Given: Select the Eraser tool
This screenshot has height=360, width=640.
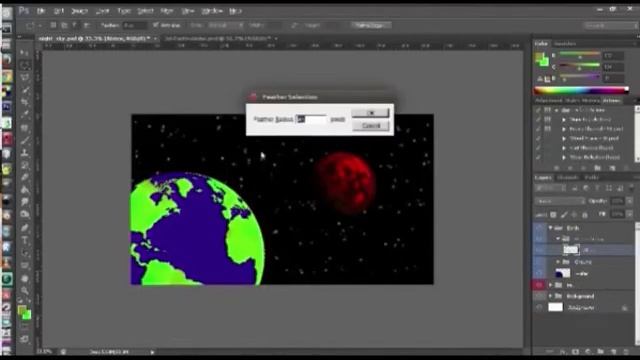Looking at the screenshot, I should [24, 178].
